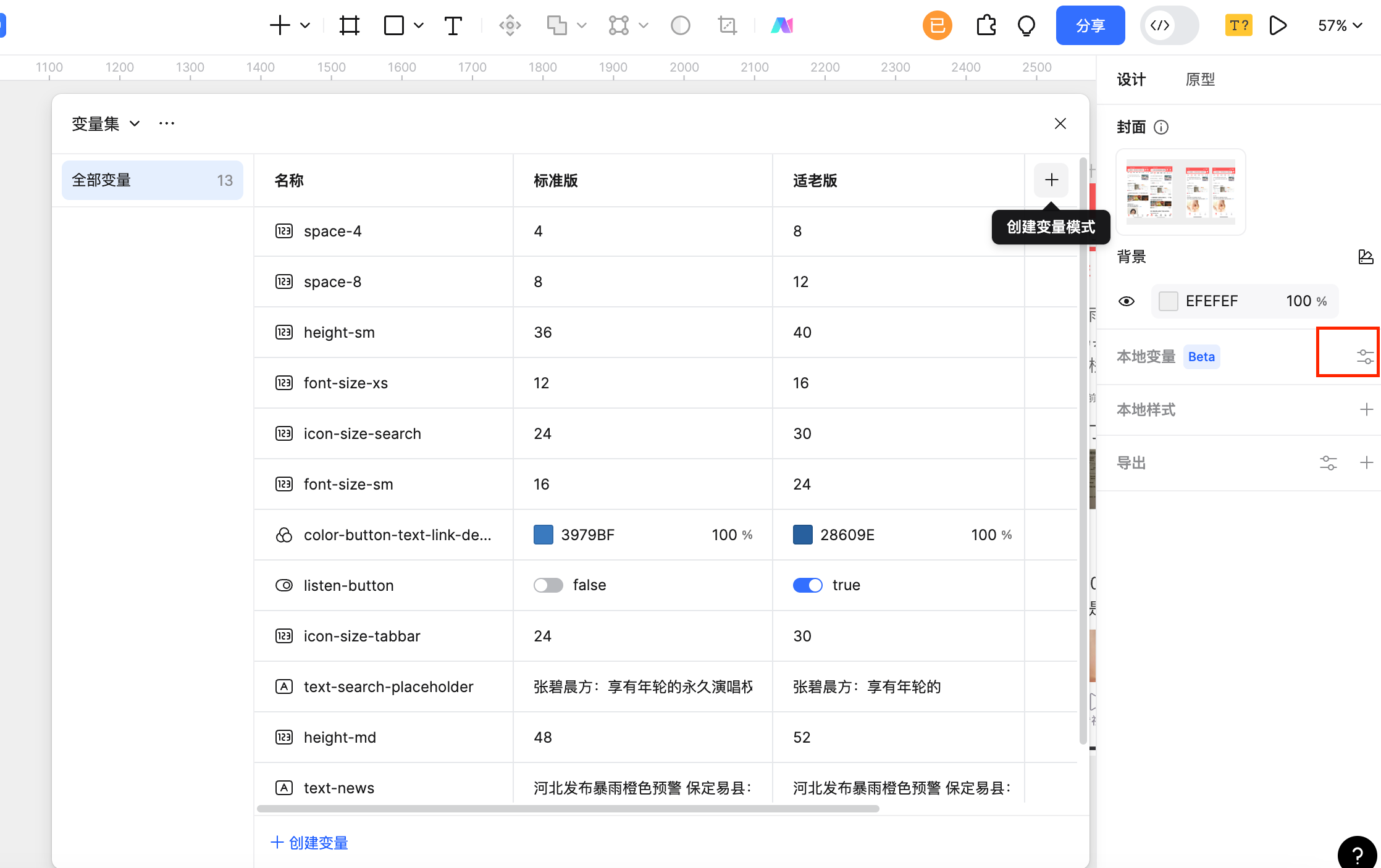Close the variables panel
Image resolution: width=1381 pixels, height=868 pixels.
[x=1060, y=123]
